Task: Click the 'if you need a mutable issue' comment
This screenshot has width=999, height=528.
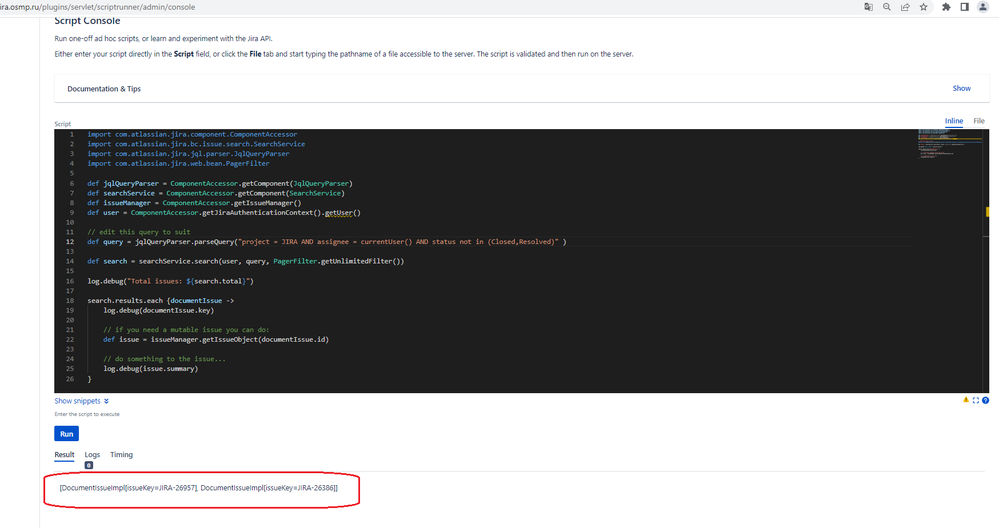Action: pyautogui.click(x=186, y=330)
